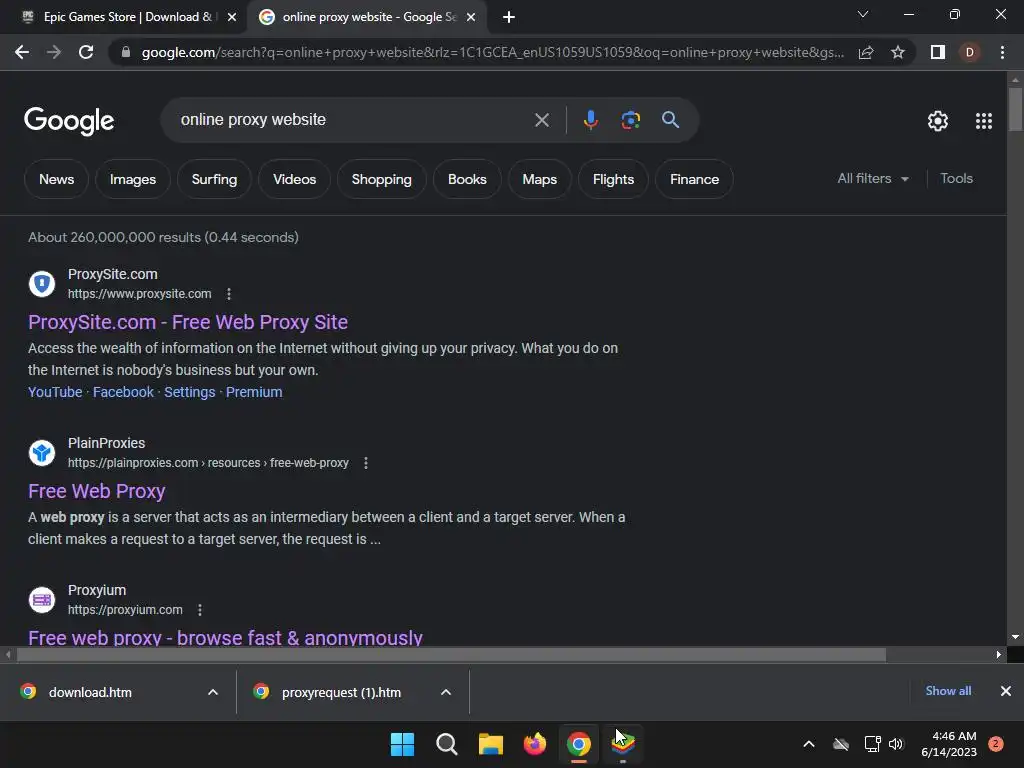The height and width of the screenshot is (768, 1024).
Task: Open Firefox from taskbar
Action: coord(535,744)
